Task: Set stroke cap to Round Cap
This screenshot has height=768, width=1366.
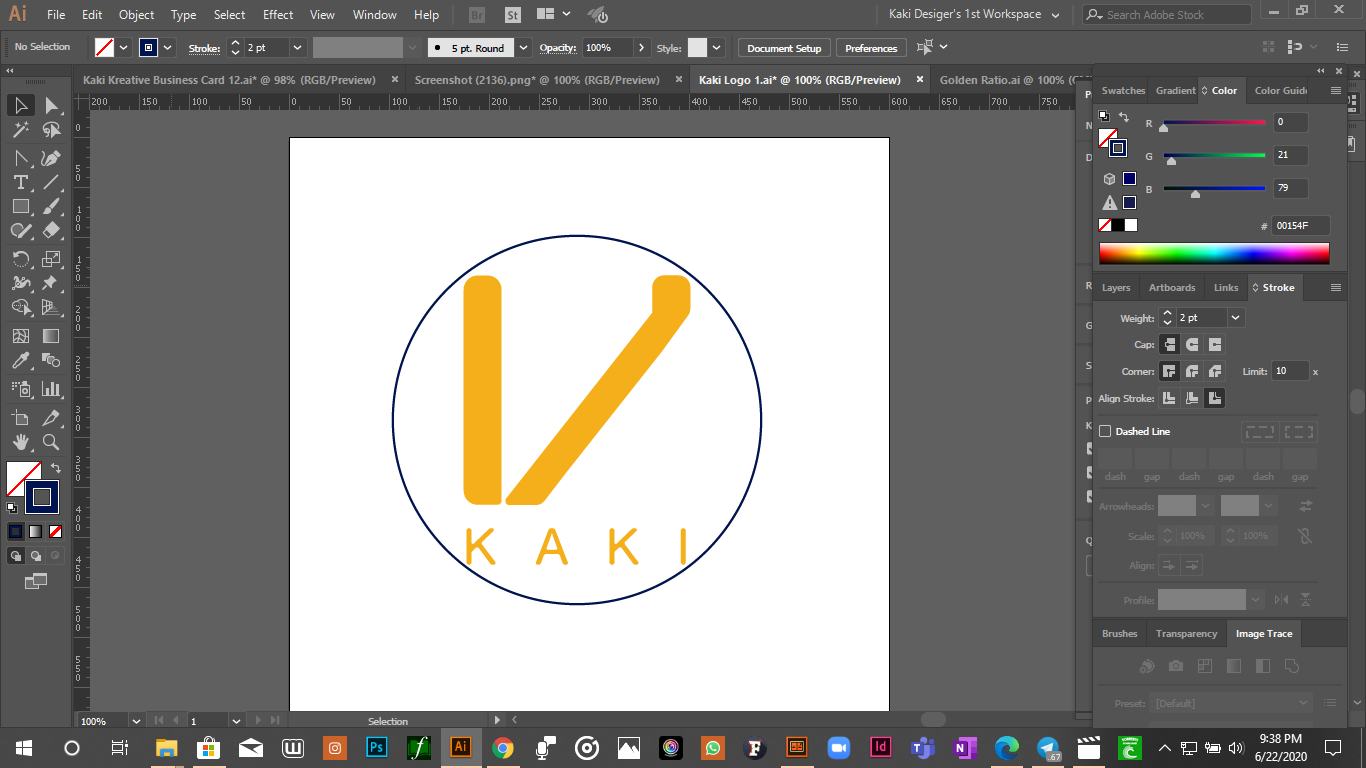Action: coord(1192,344)
